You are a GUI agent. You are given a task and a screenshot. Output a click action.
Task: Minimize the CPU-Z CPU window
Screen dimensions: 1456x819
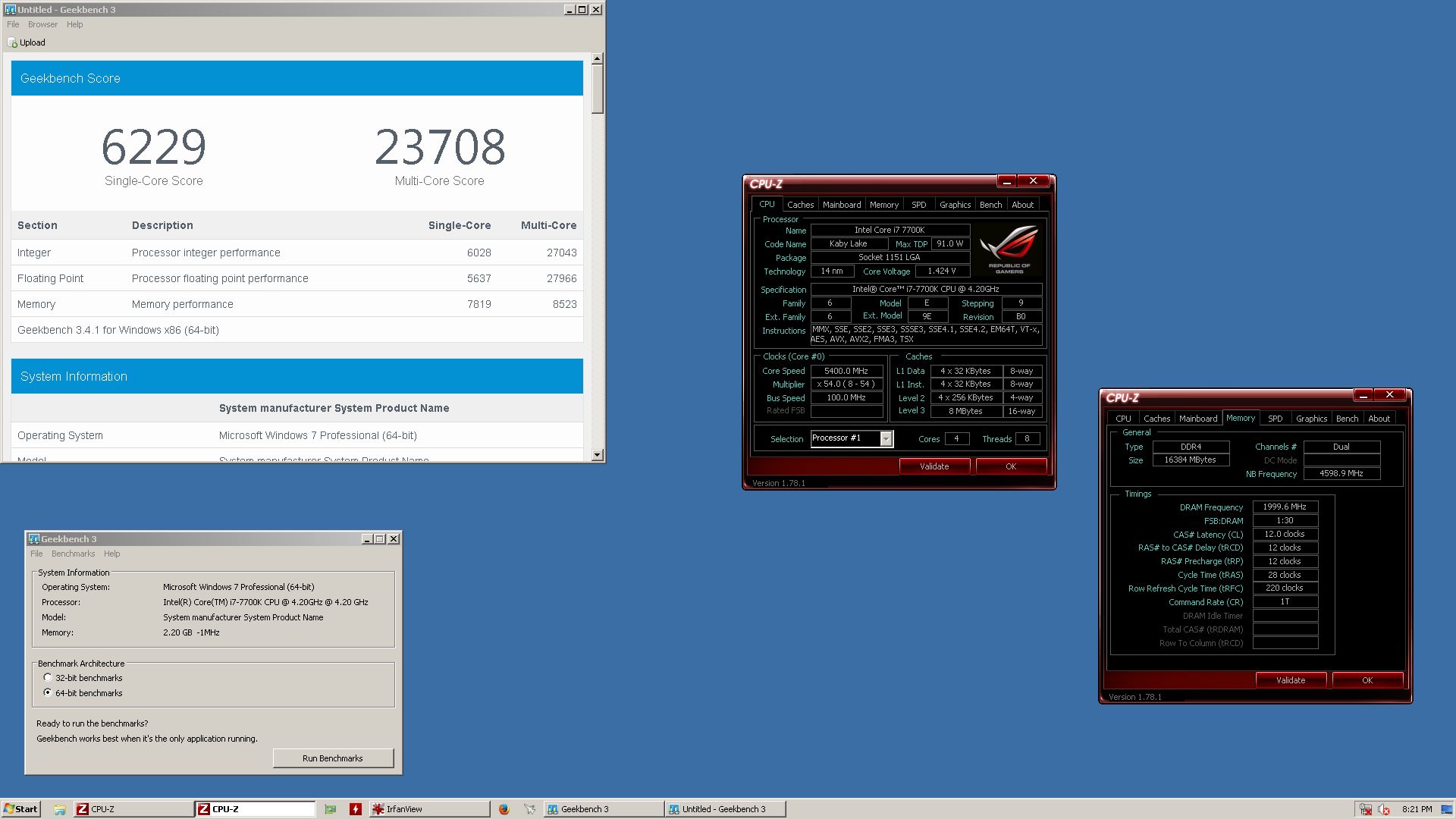point(1007,181)
